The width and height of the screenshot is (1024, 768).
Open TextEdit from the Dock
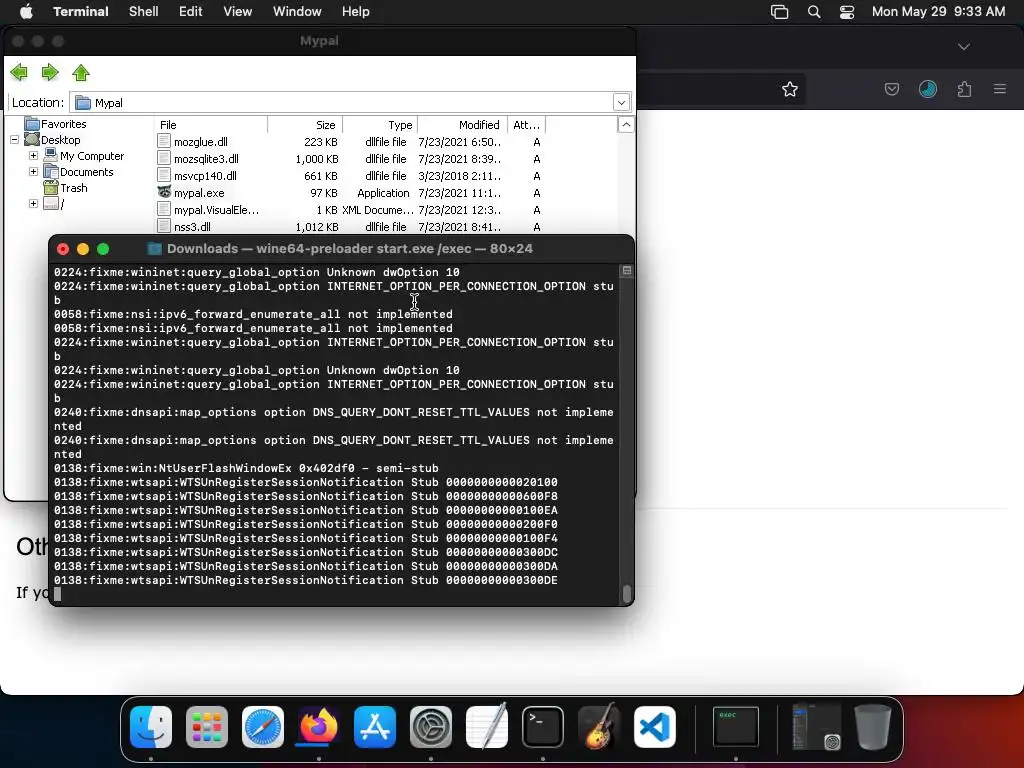pos(487,727)
